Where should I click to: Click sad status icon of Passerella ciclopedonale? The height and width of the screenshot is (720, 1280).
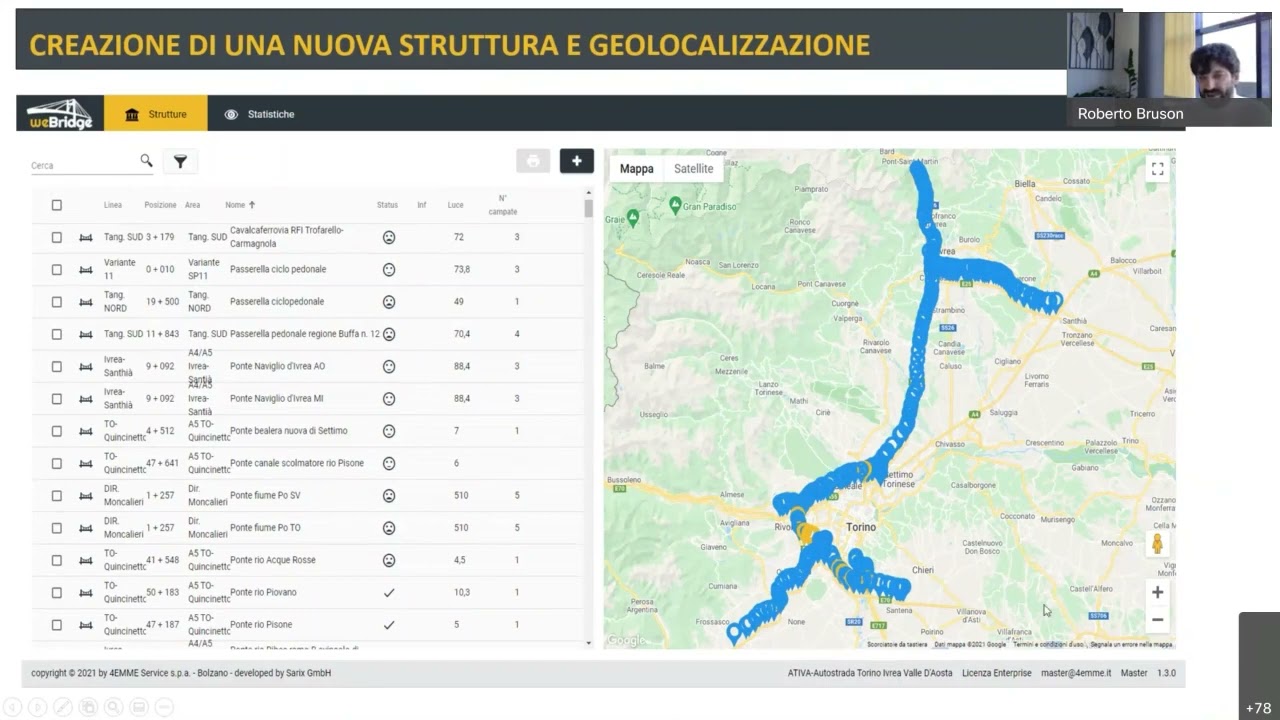(x=389, y=302)
